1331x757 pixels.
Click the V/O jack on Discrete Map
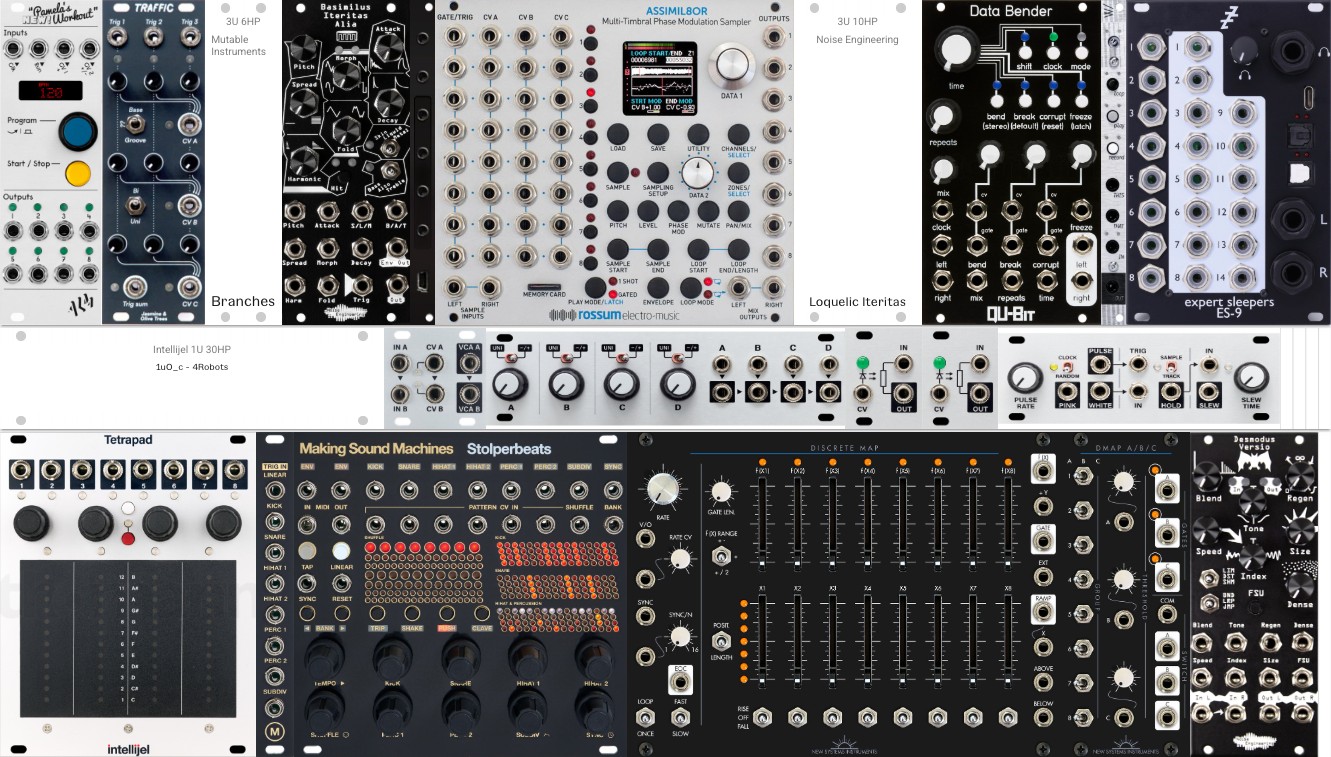pos(647,539)
